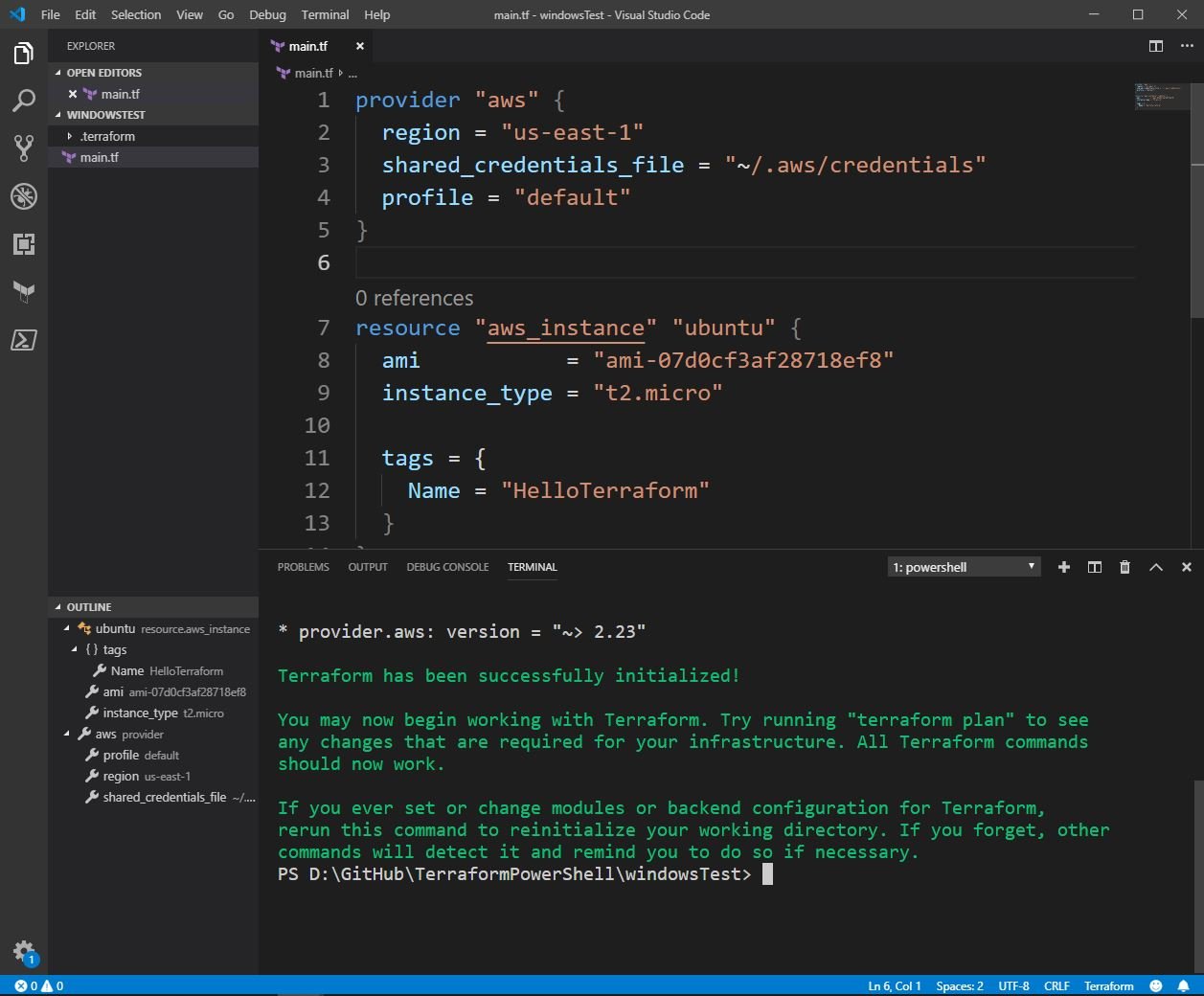Select 'instance_type t2.micro' in Outline
Image resolution: width=1204 pixels, height=996 pixels.
click(x=153, y=713)
